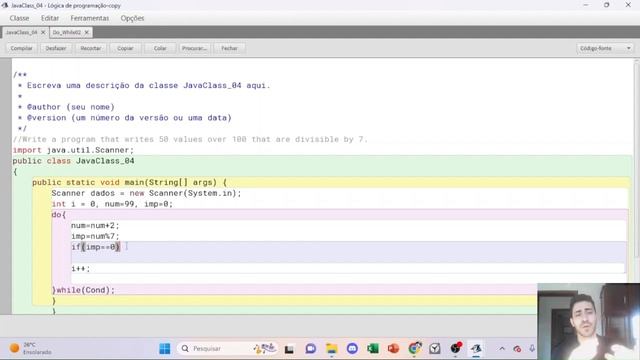Click the 'public static void main' line

(129, 182)
